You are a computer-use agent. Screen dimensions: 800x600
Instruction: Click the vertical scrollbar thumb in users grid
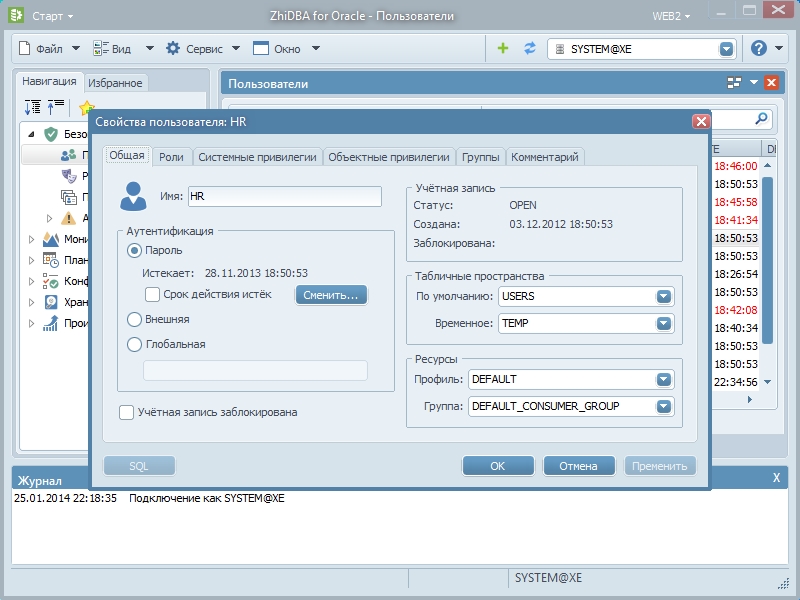pos(767,260)
